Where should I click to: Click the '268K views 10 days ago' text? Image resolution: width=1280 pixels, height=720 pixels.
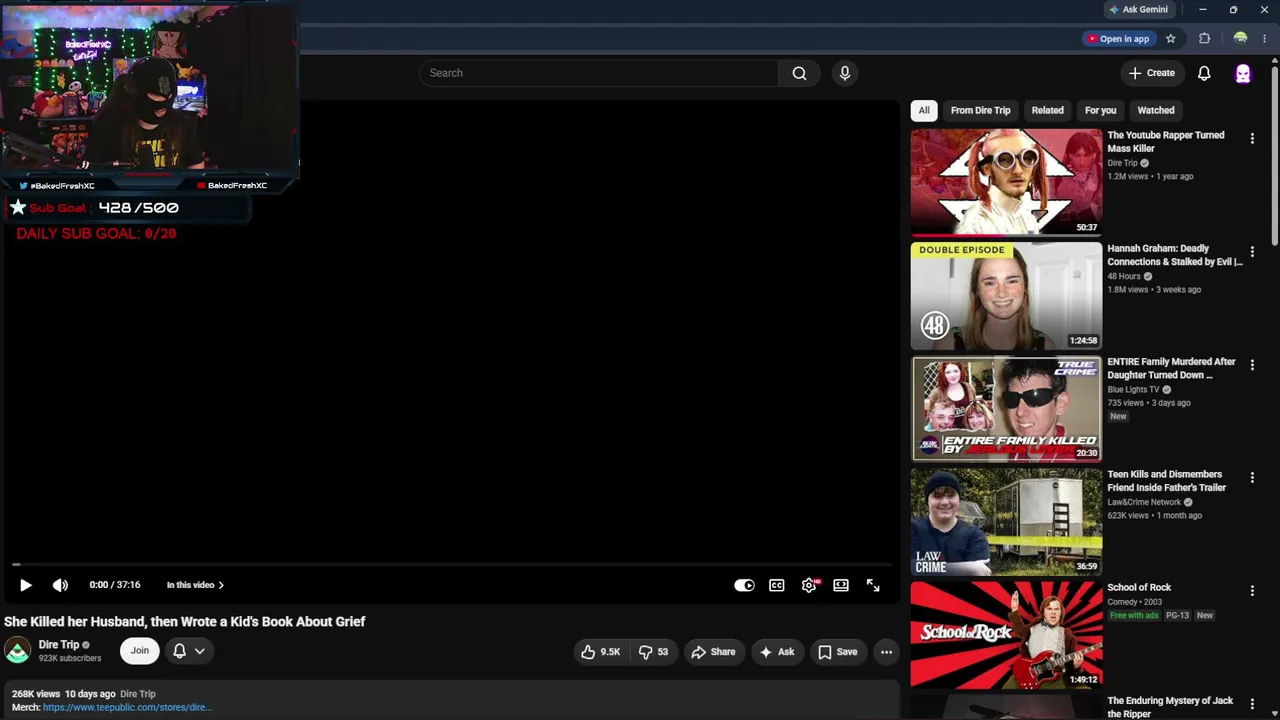64,694
